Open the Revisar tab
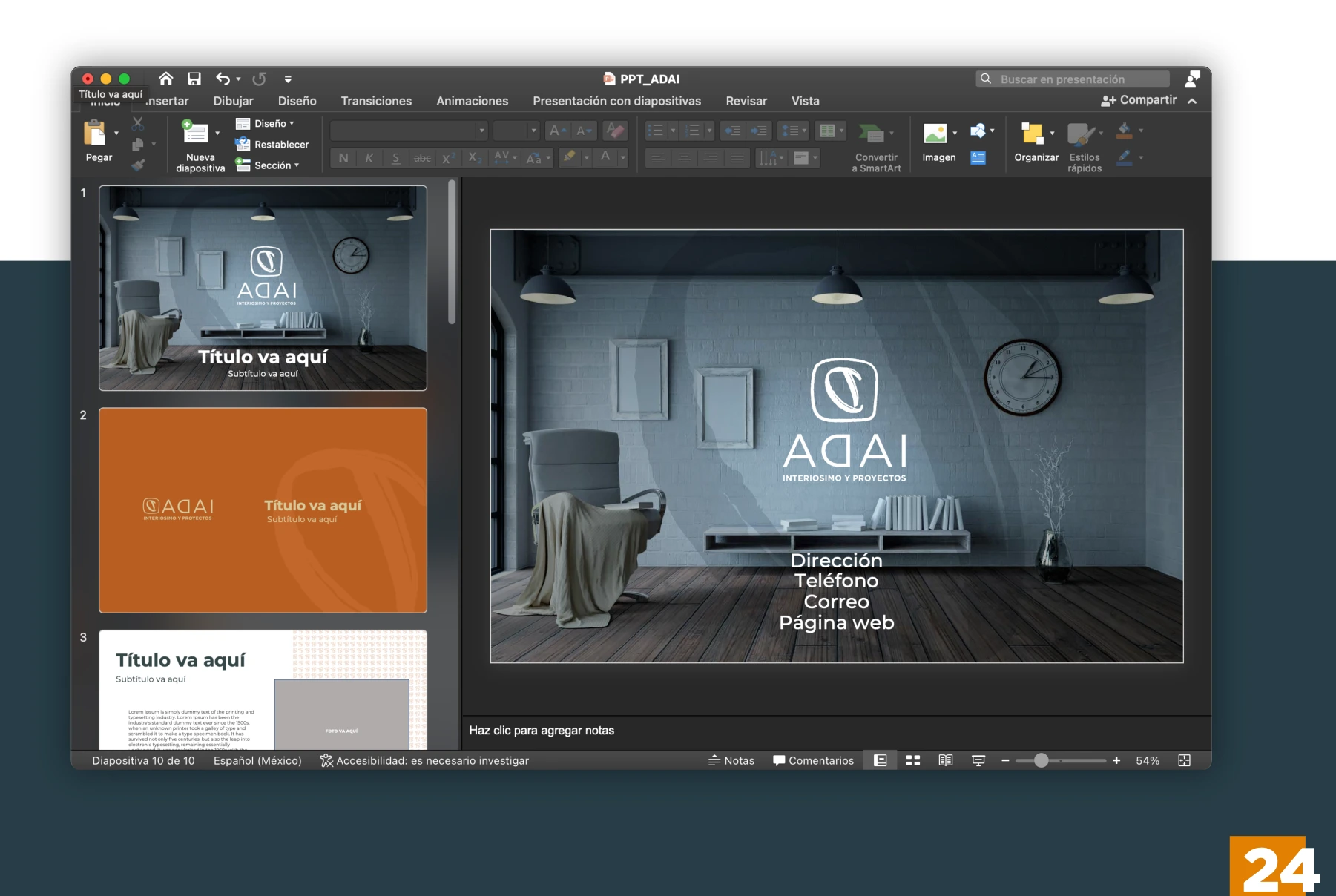The image size is (1336, 896). coord(746,101)
